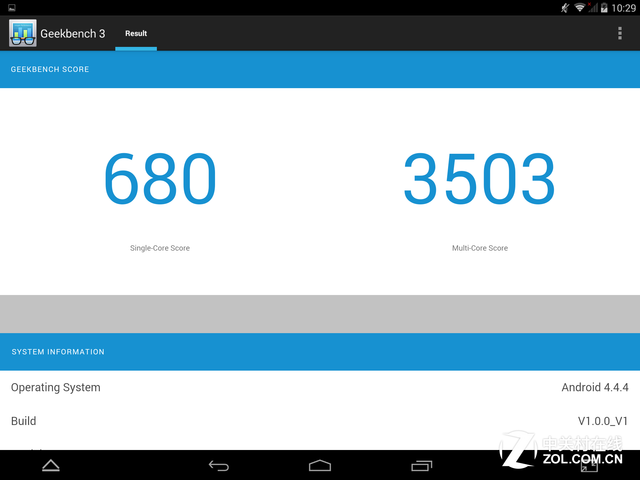Tap the Build row label
This screenshot has height=480, width=640.
point(24,421)
